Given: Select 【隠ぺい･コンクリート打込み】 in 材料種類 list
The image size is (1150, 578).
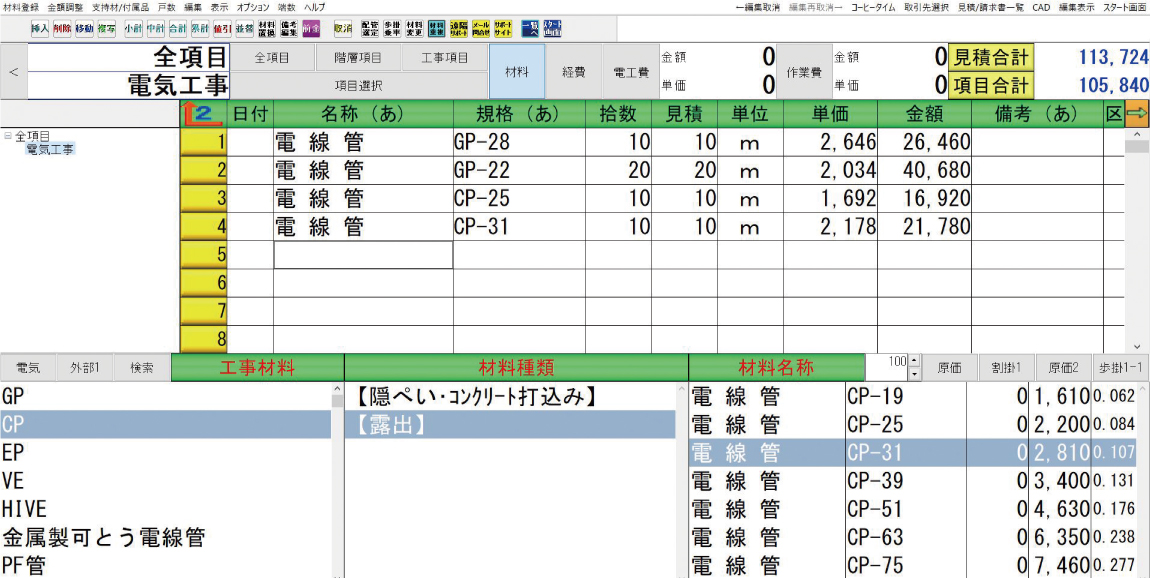Looking at the screenshot, I should click(x=510, y=397).
